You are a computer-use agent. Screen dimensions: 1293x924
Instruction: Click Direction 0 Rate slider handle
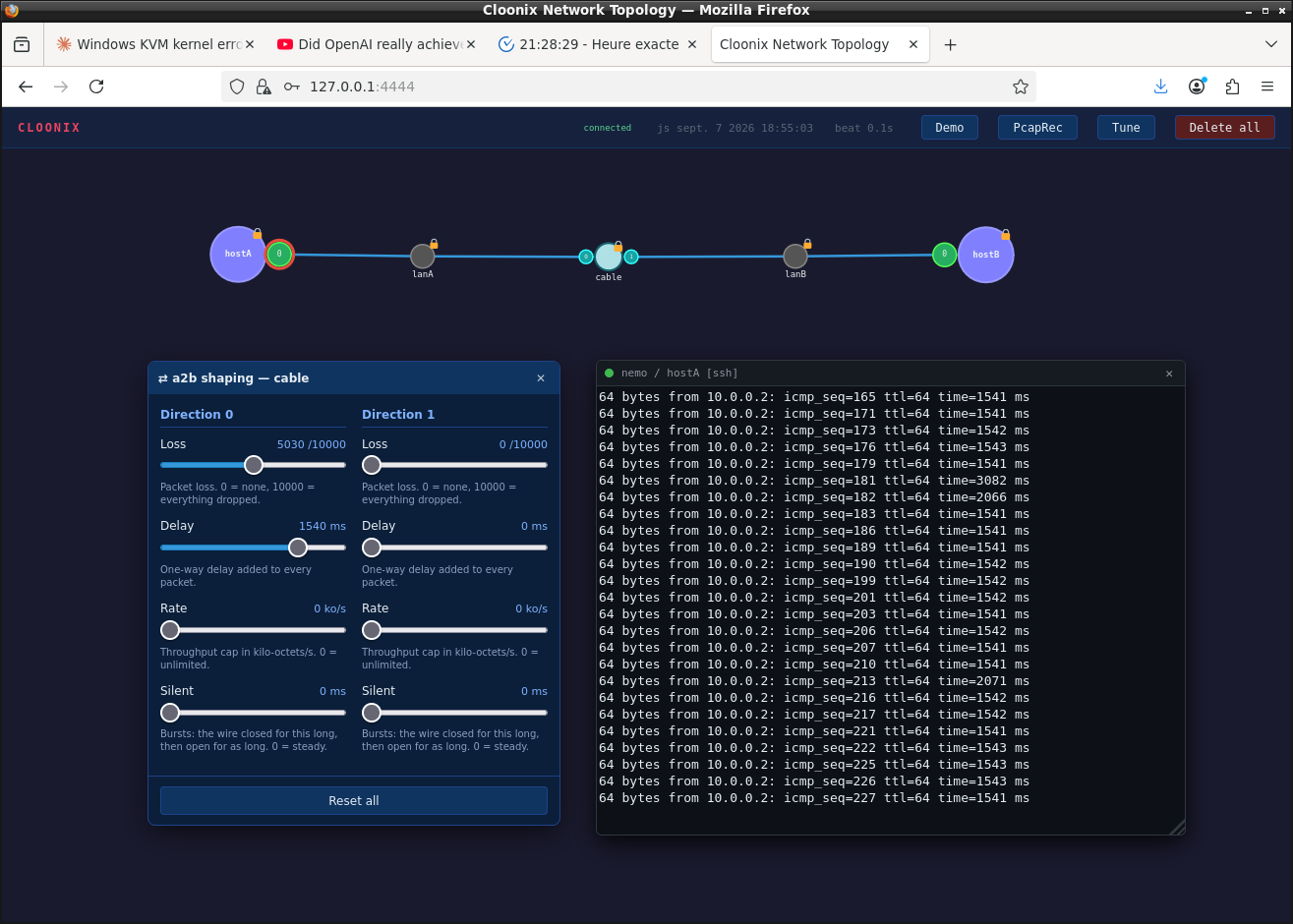click(170, 630)
